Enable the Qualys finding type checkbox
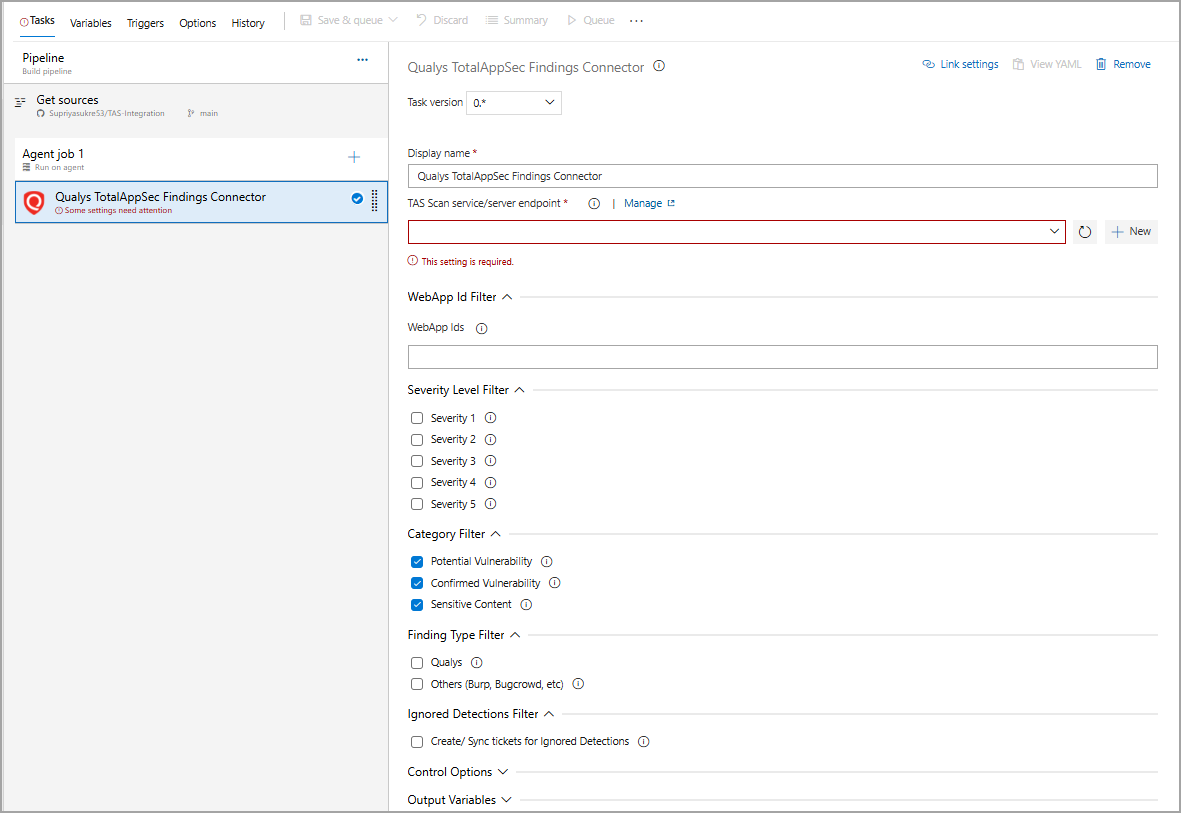The width and height of the screenshot is (1181, 813). (417, 663)
